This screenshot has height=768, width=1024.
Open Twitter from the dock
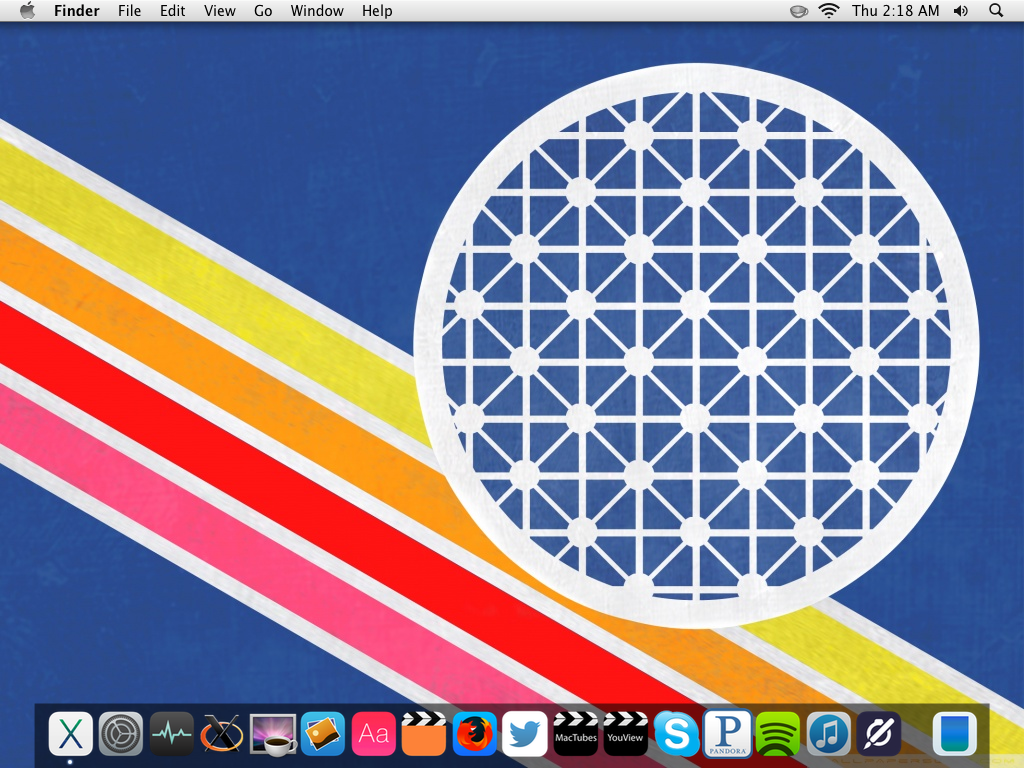(x=524, y=733)
